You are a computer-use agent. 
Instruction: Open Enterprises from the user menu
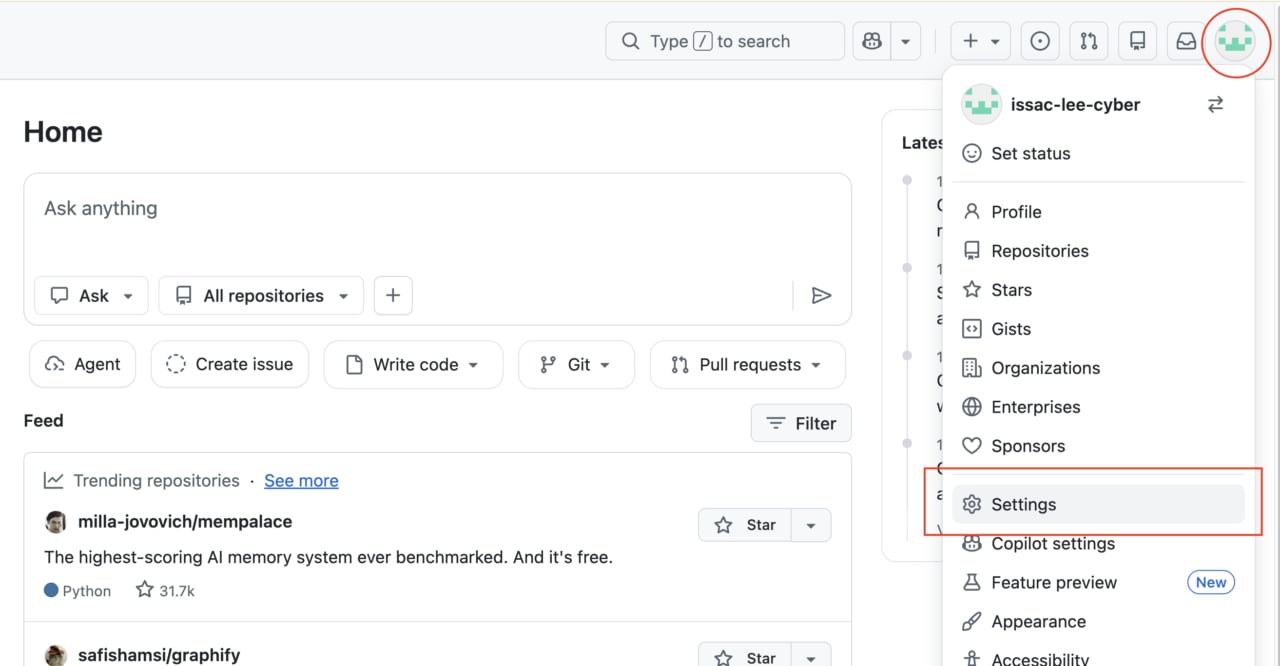tap(1098, 407)
